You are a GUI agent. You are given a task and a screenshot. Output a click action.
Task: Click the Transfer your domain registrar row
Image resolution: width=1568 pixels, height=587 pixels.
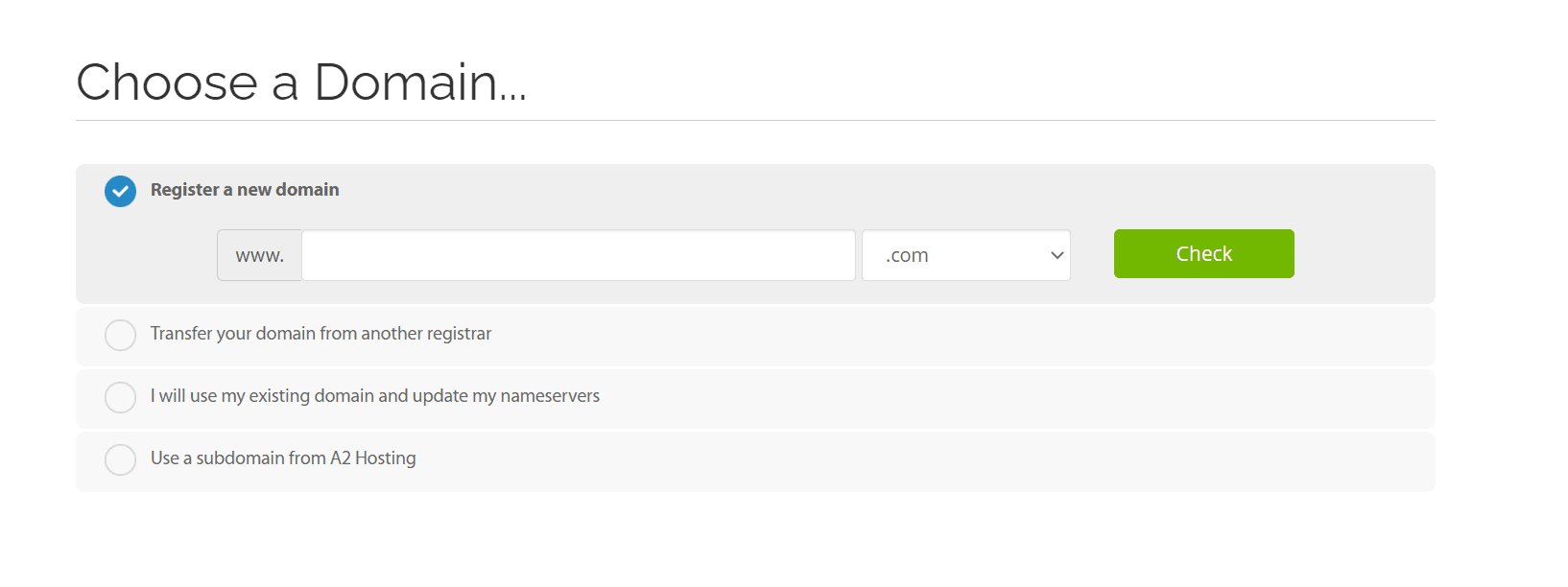pos(321,334)
